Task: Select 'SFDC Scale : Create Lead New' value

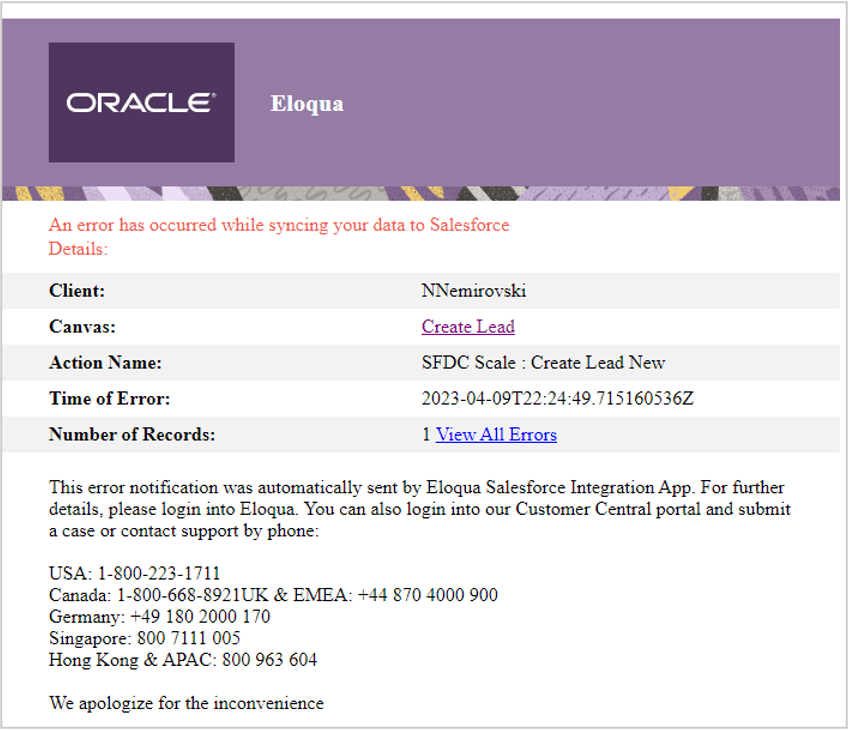Action: click(543, 362)
